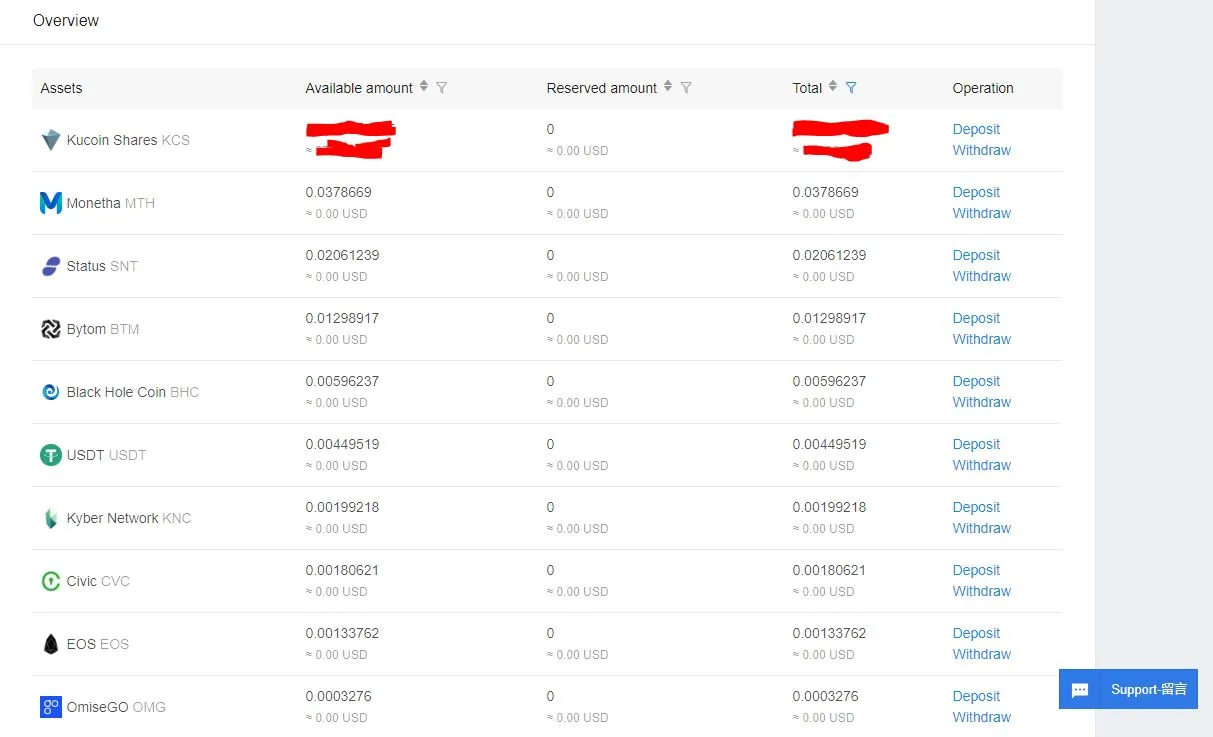
Task: Click Monetha available amount 0.0378669
Action: click(x=338, y=192)
